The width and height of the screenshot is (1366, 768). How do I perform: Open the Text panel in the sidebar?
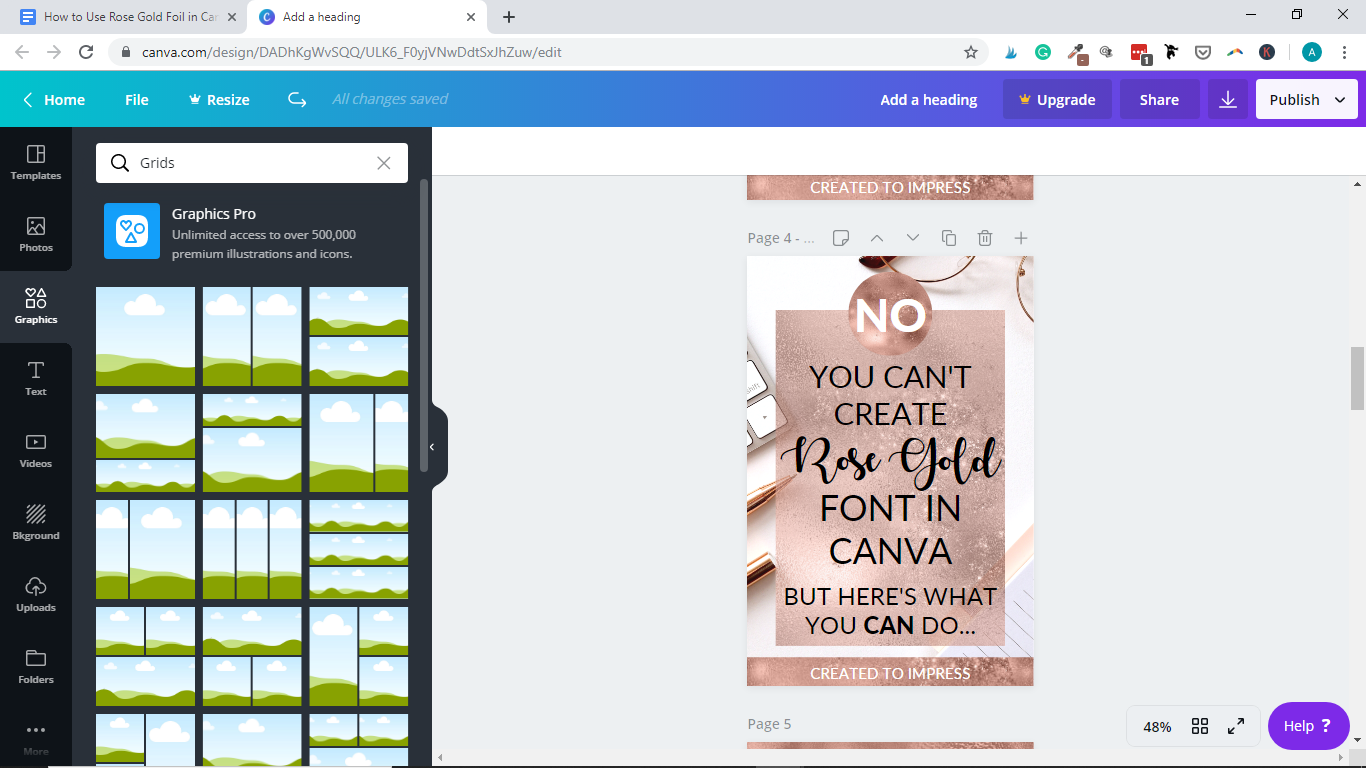point(36,378)
